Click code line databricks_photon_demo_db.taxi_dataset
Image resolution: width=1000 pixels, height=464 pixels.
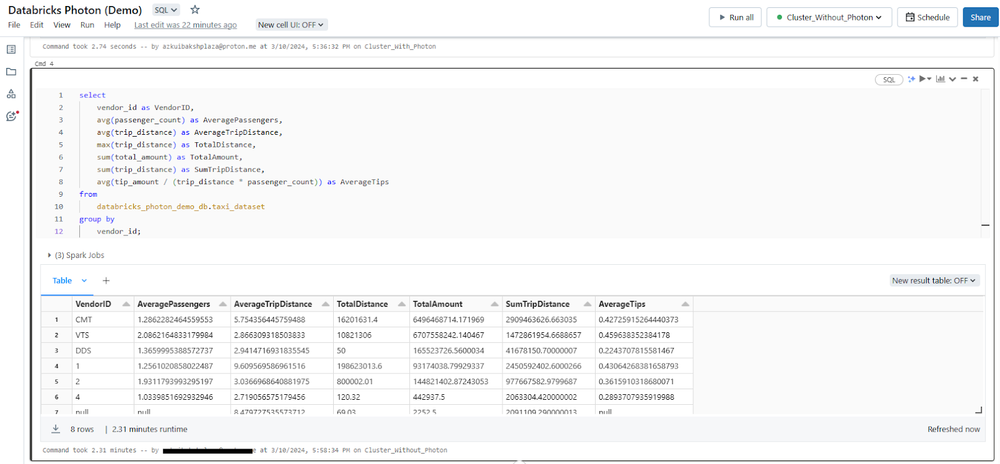click(x=180, y=207)
